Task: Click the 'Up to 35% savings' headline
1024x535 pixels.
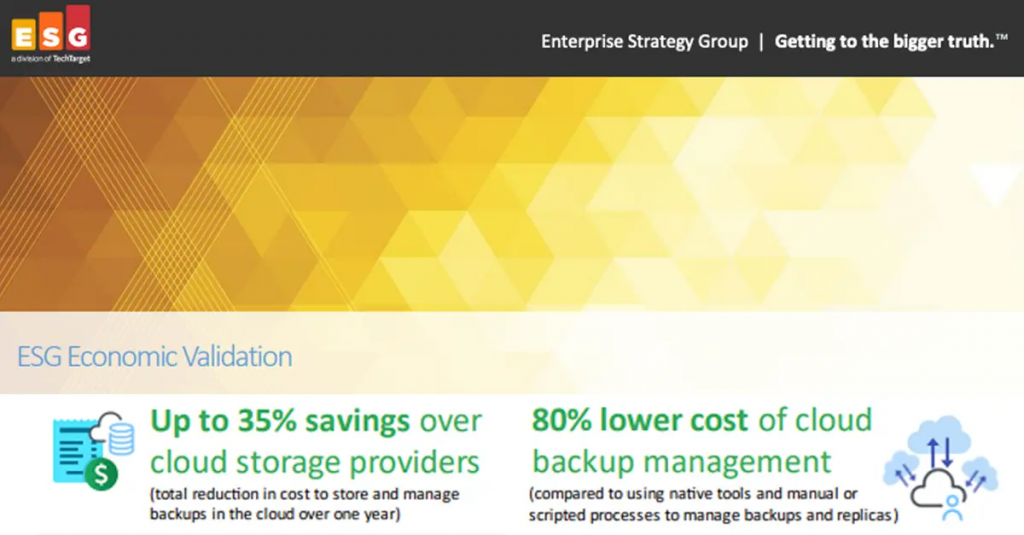Action: coord(279,422)
